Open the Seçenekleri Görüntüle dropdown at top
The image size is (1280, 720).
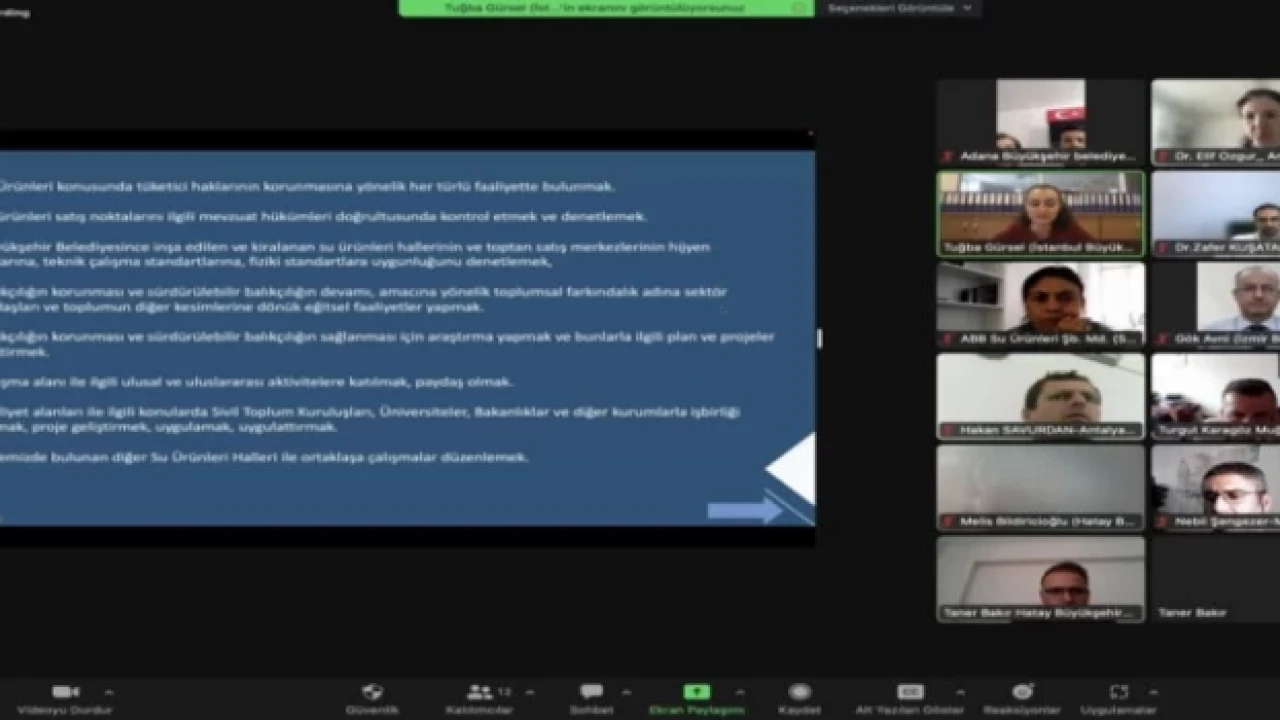[x=898, y=8]
